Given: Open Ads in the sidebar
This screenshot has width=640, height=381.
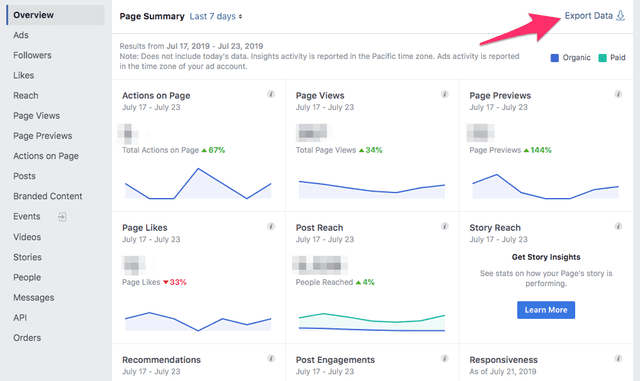Looking at the screenshot, I should 21,35.
